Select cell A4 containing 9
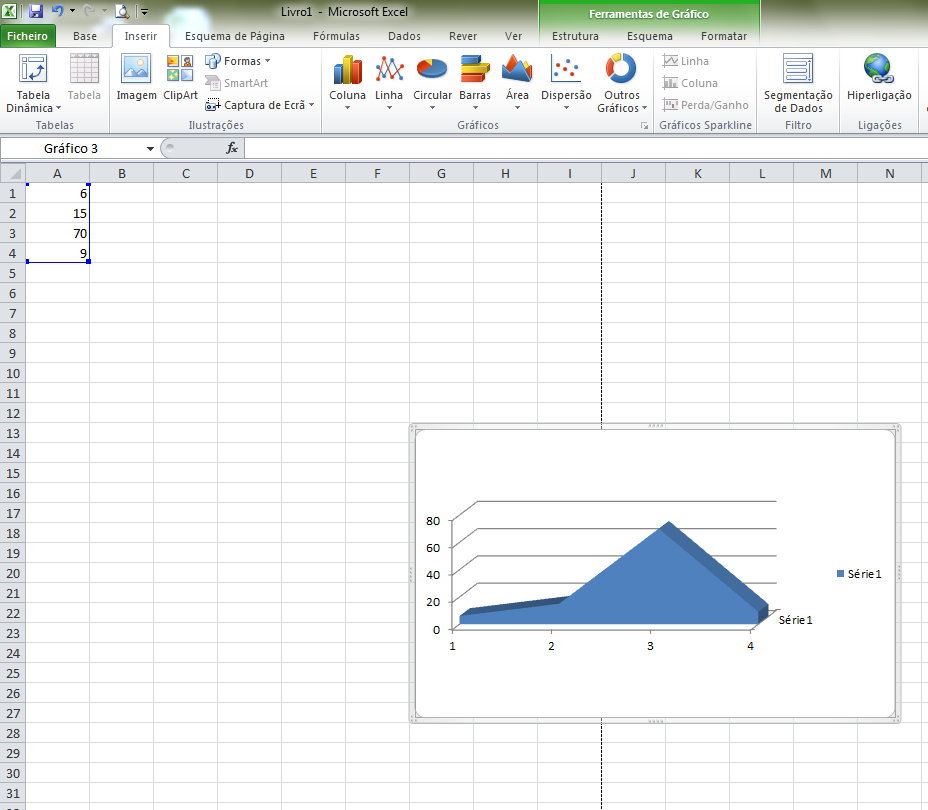 (57, 253)
